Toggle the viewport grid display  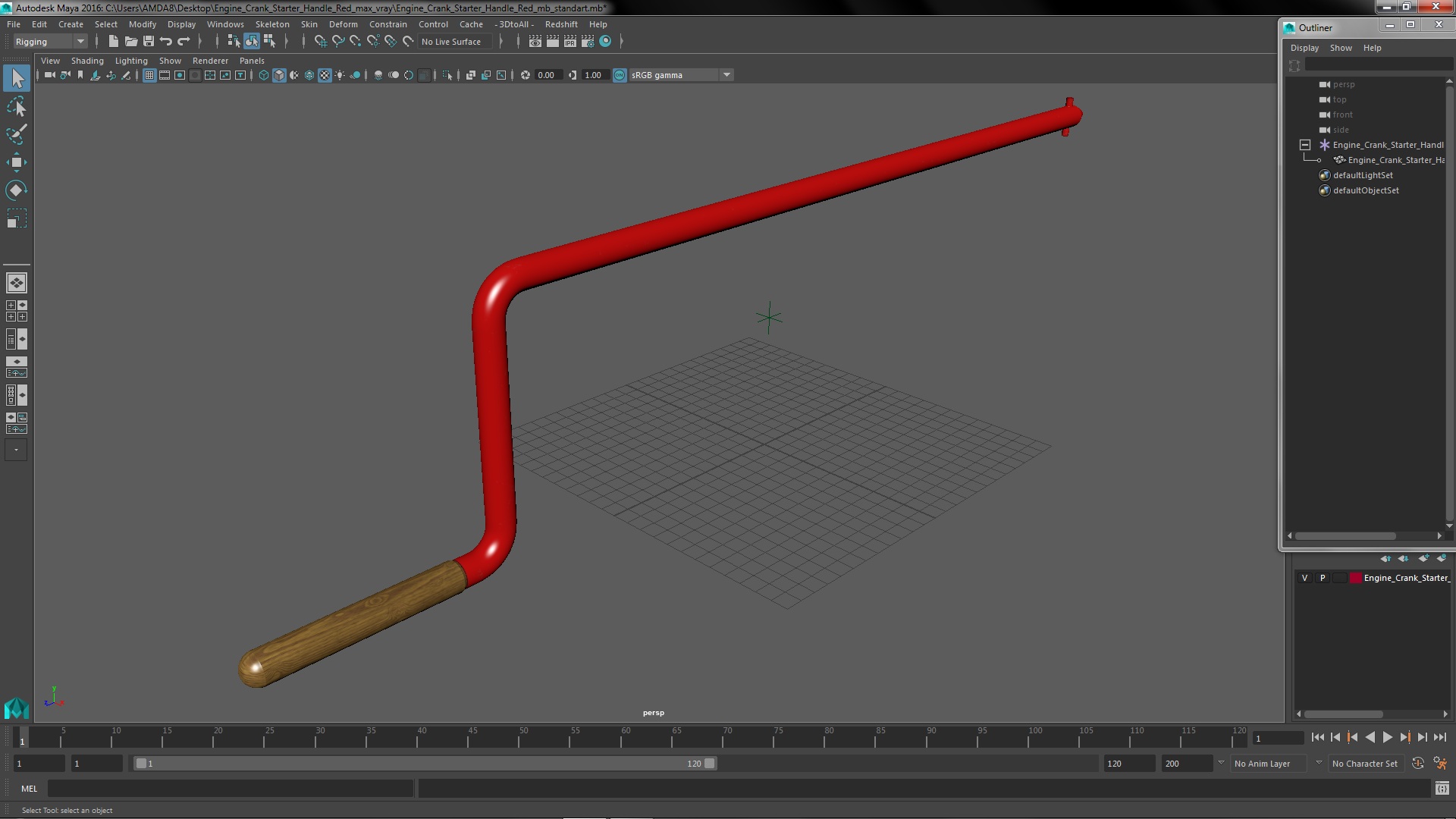(x=149, y=75)
